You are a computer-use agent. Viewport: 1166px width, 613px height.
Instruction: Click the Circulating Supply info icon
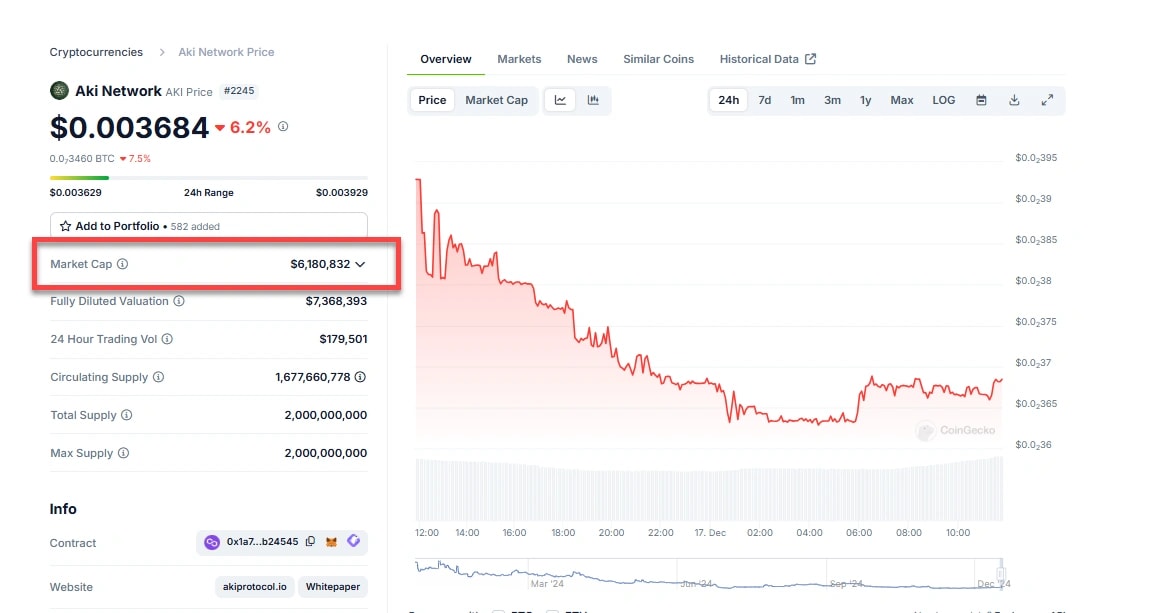pos(158,377)
